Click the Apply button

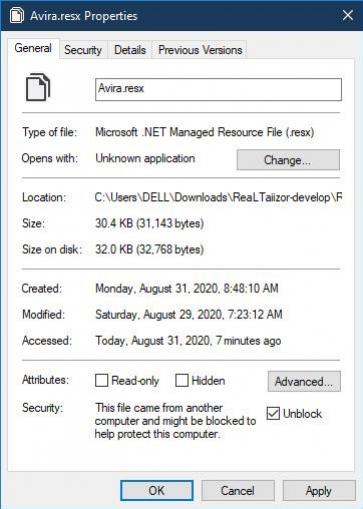click(319, 490)
